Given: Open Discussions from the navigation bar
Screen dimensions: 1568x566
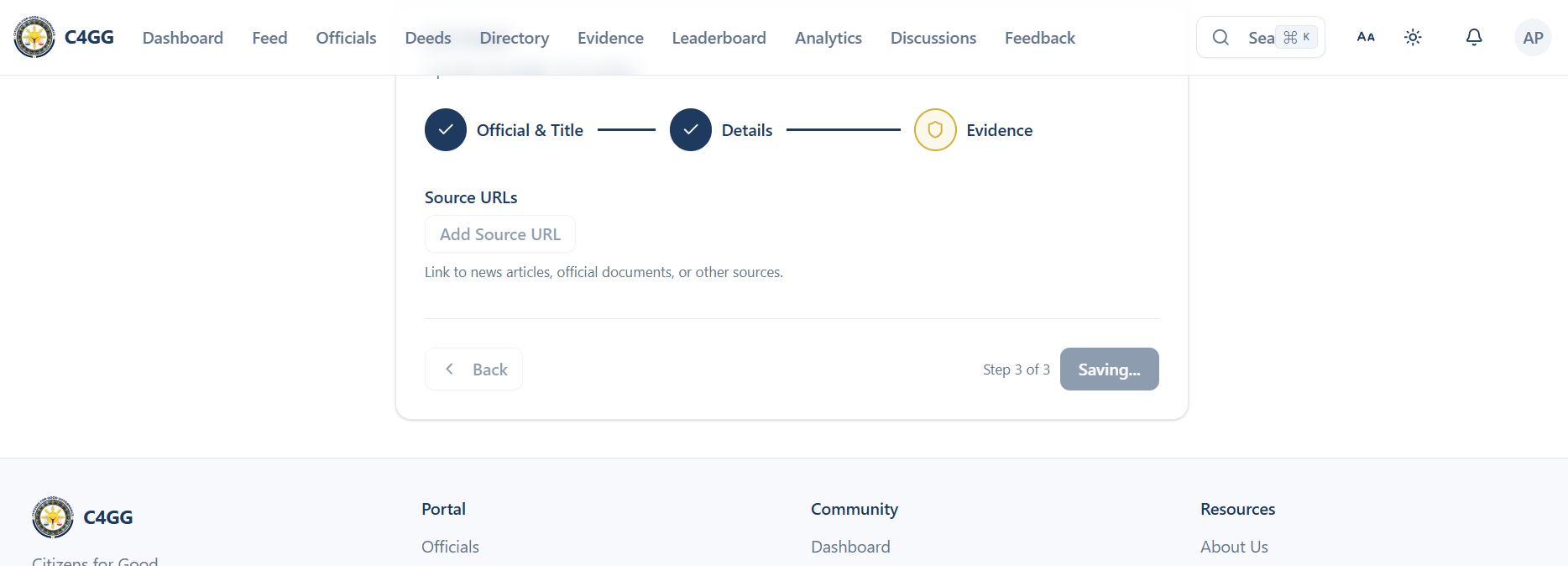Looking at the screenshot, I should 933,38.
